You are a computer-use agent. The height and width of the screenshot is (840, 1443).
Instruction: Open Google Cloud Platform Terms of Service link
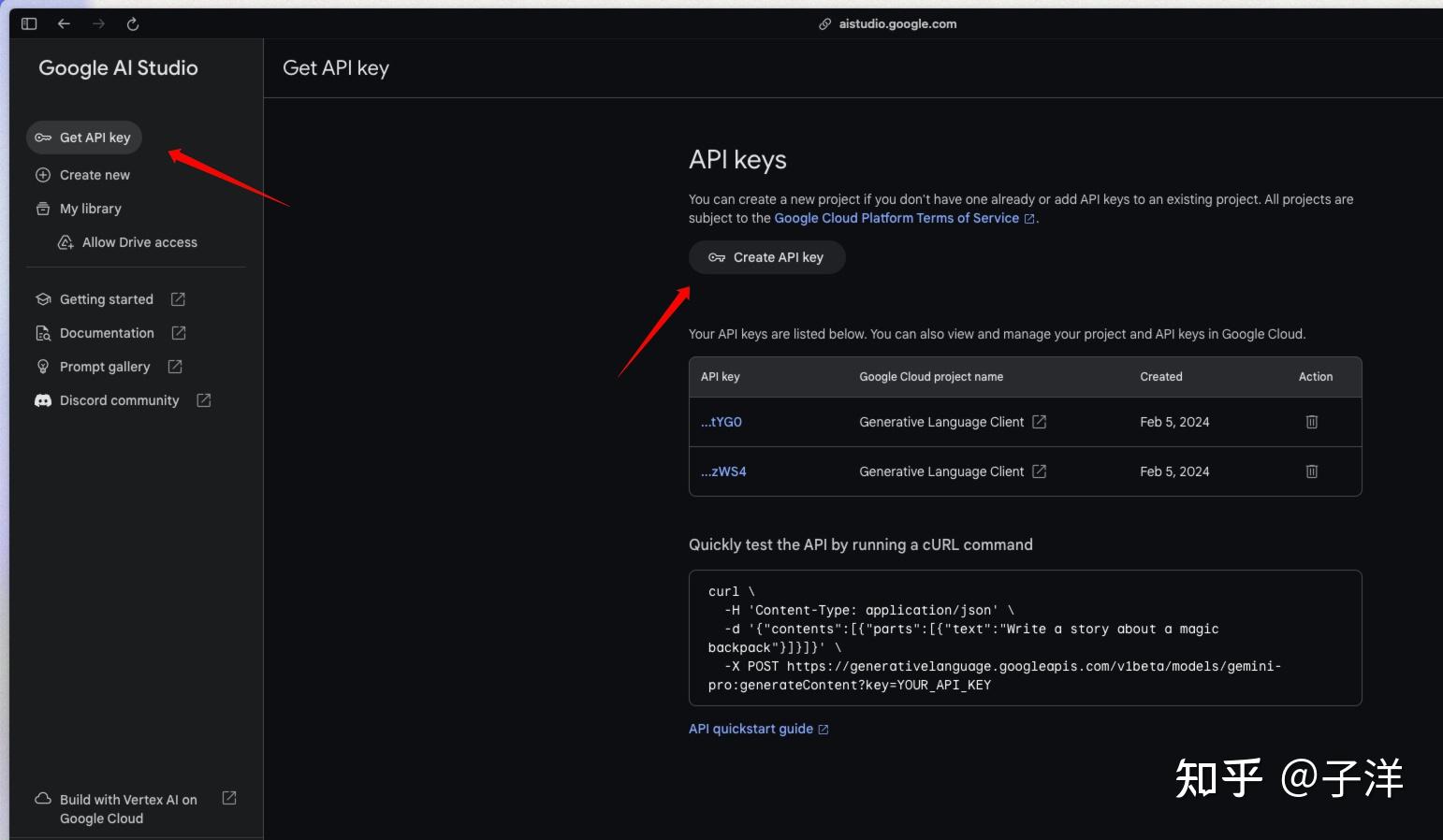coord(896,218)
